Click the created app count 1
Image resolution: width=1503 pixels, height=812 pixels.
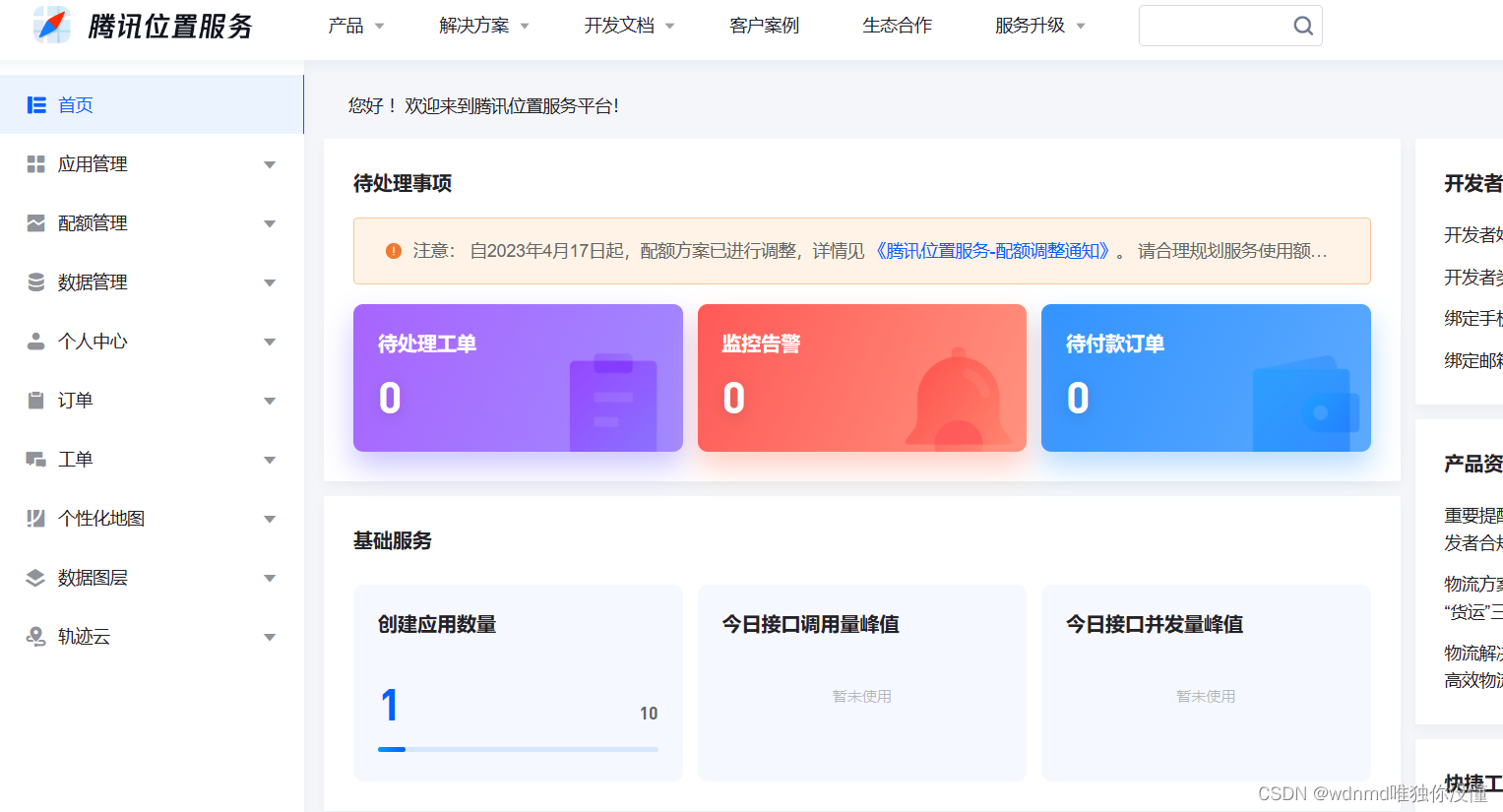390,705
